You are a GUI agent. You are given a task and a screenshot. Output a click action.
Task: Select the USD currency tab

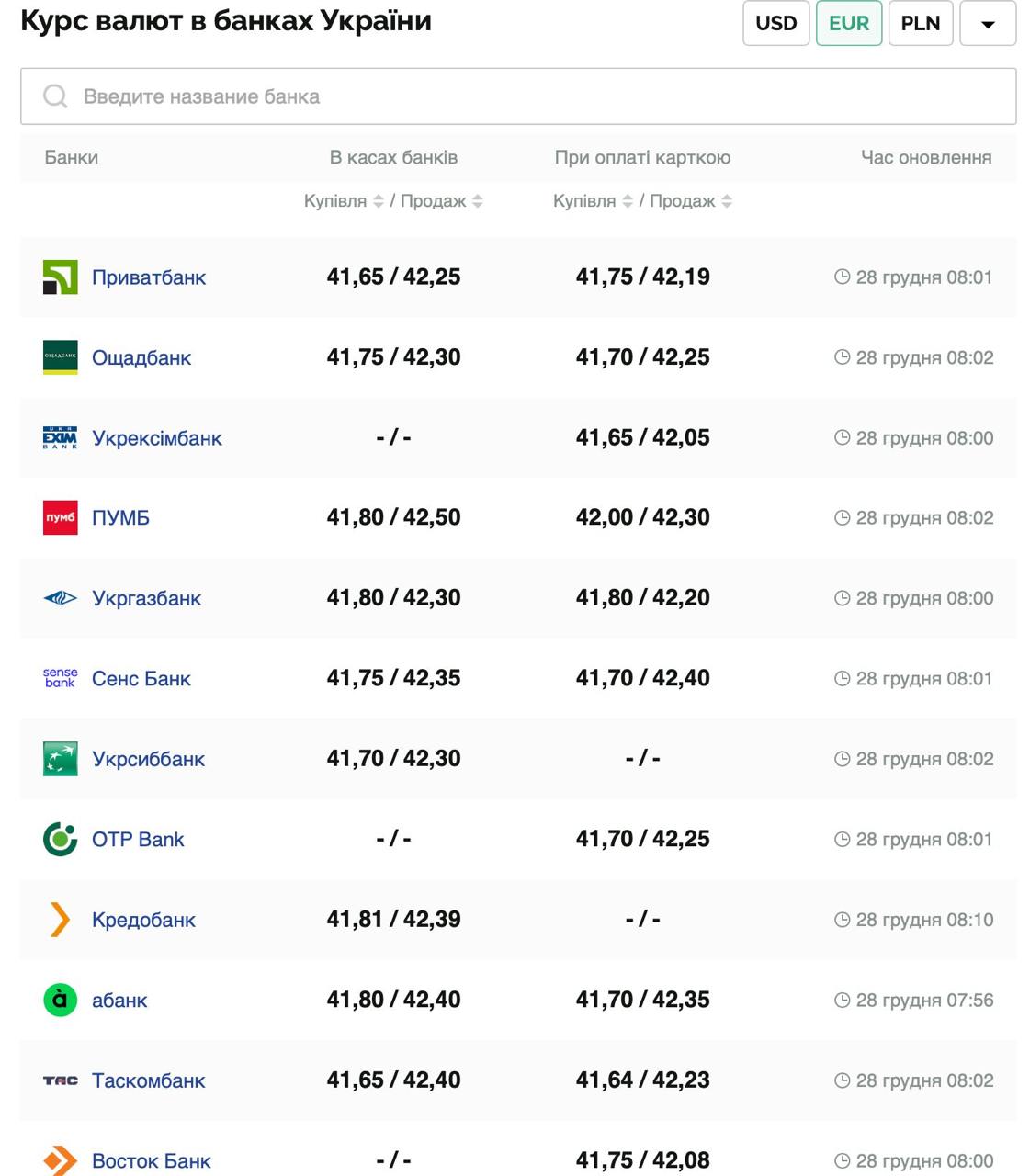[x=775, y=23]
